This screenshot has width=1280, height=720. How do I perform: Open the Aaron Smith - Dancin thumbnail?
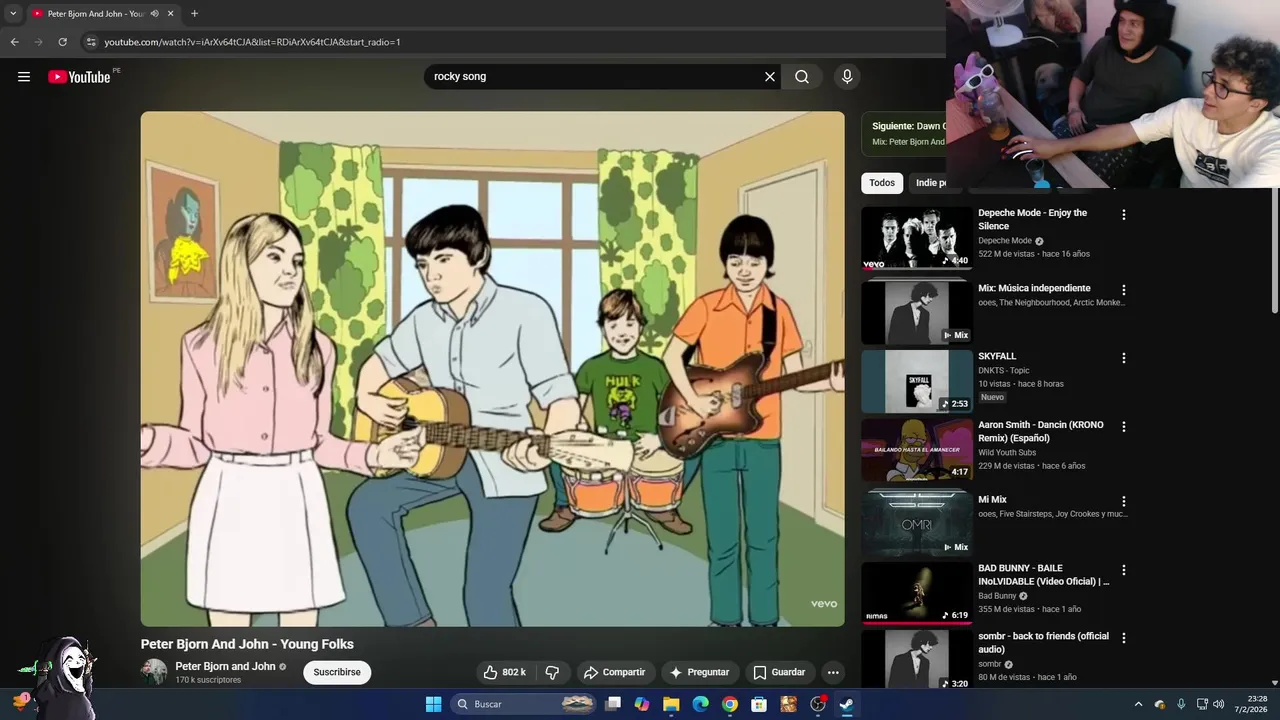[917, 449]
